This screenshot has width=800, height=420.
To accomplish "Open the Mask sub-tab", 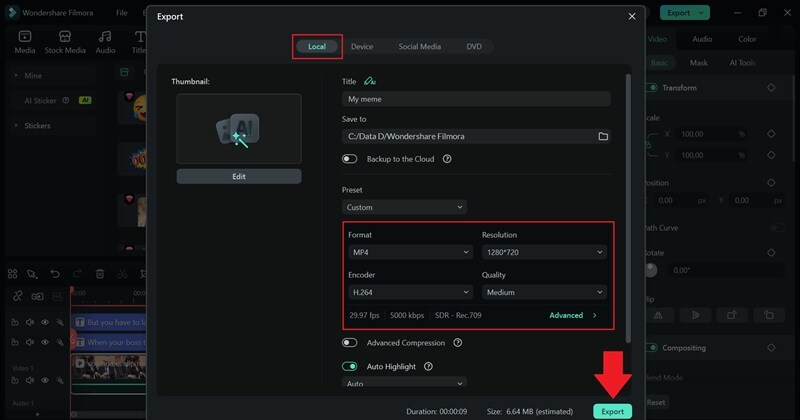I will click(x=698, y=63).
